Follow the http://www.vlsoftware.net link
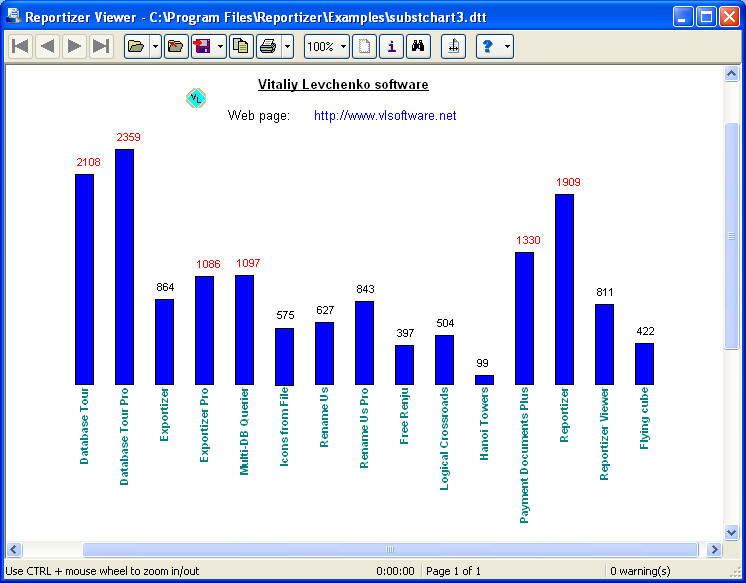The height and width of the screenshot is (583, 746). coord(385,116)
